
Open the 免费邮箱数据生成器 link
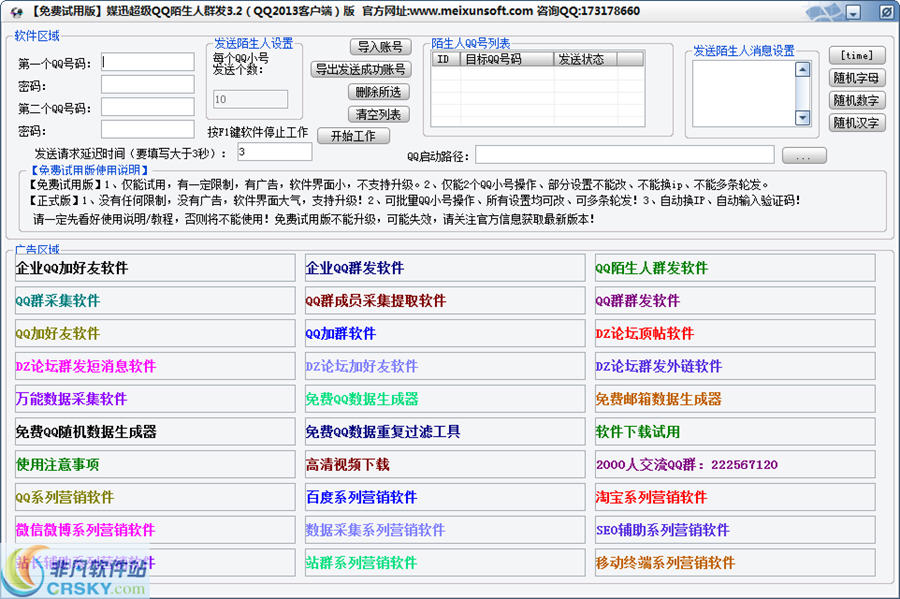(735, 399)
